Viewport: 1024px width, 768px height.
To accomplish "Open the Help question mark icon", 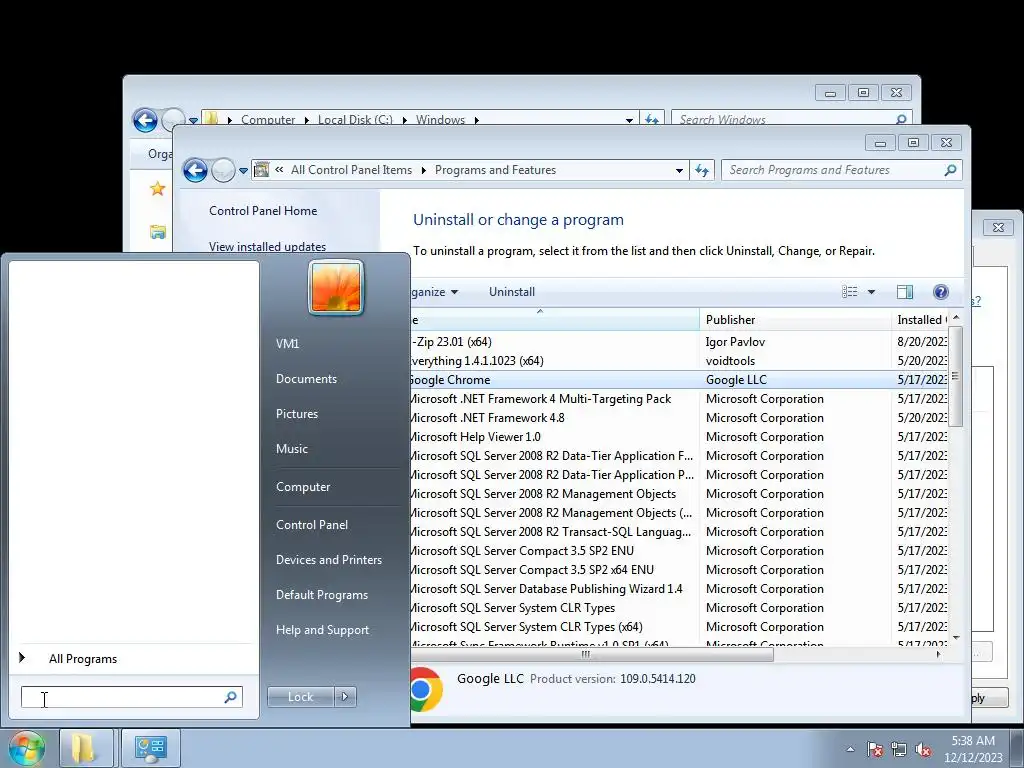I will pyautogui.click(x=940, y=292).
